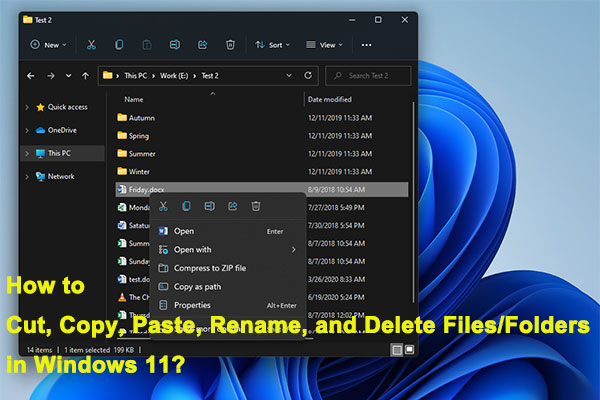Switch to details view icon in status bar

coord(397,349)
